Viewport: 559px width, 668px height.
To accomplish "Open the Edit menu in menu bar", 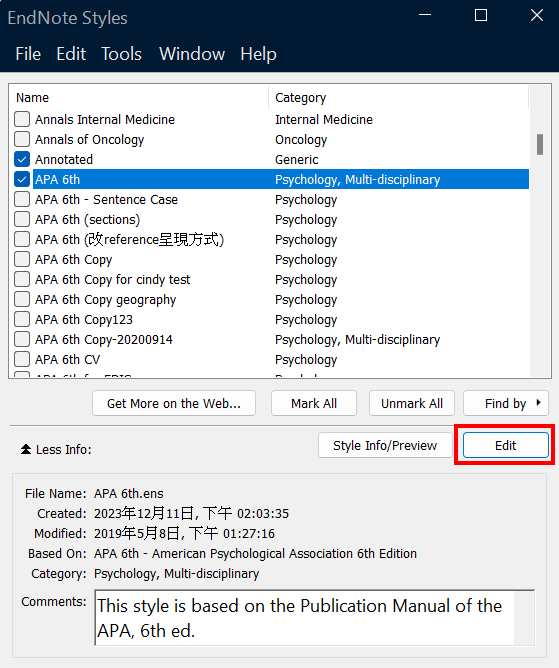I will (x=71, y=54).
